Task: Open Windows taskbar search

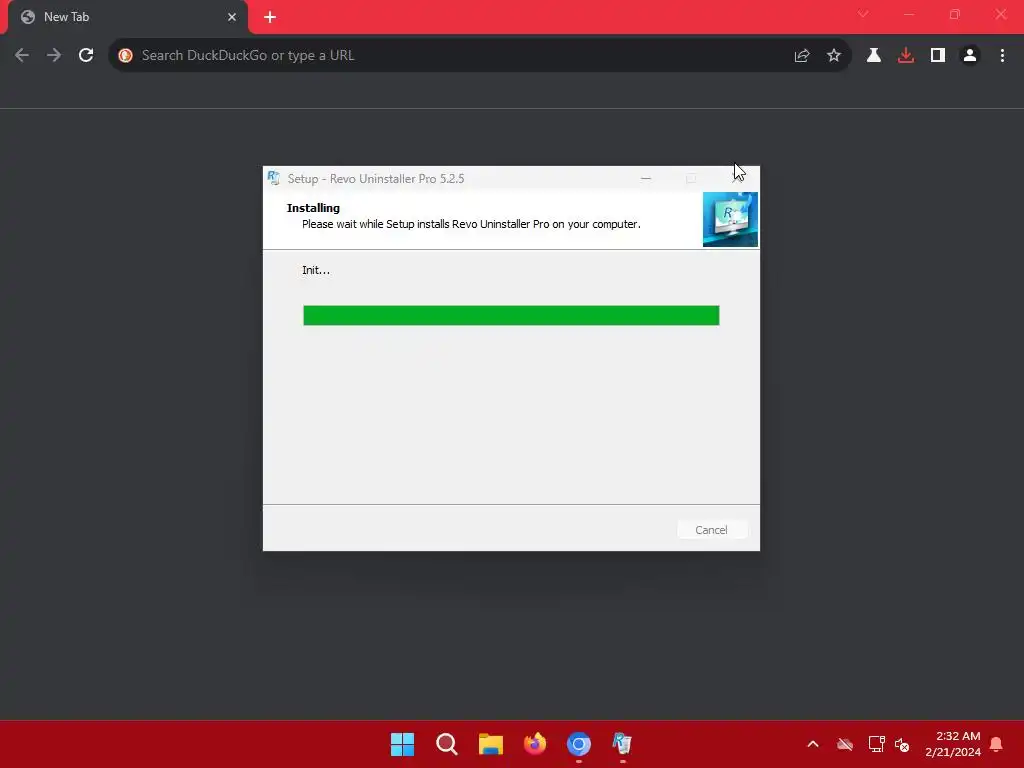Action: tap(447, 744)
